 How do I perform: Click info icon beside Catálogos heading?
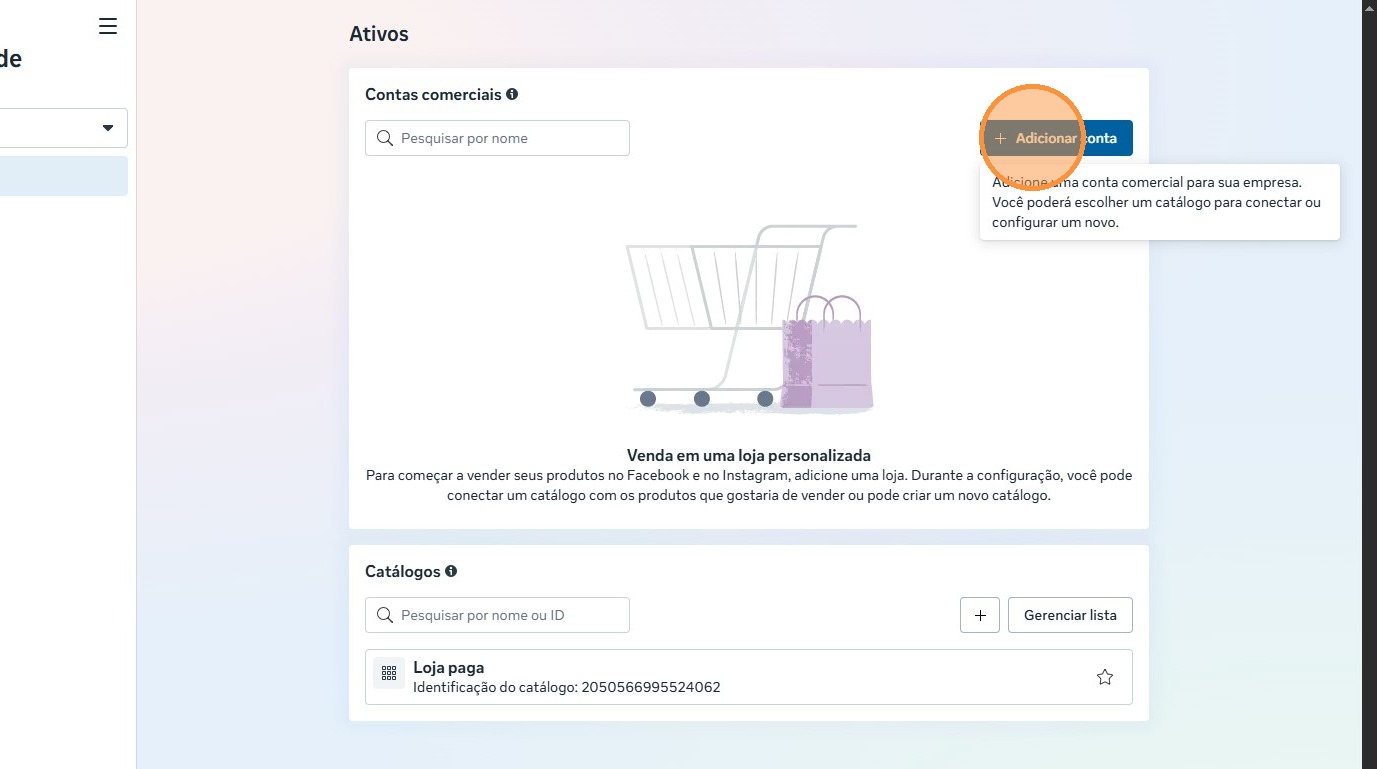(451, 571)
